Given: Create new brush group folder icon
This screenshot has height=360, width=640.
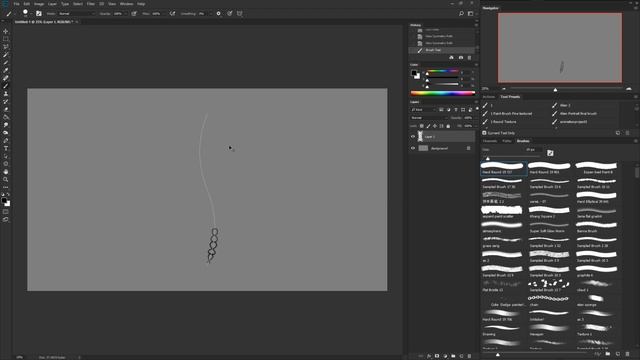Looking at the screenshot, I should [x=608, y=354].
